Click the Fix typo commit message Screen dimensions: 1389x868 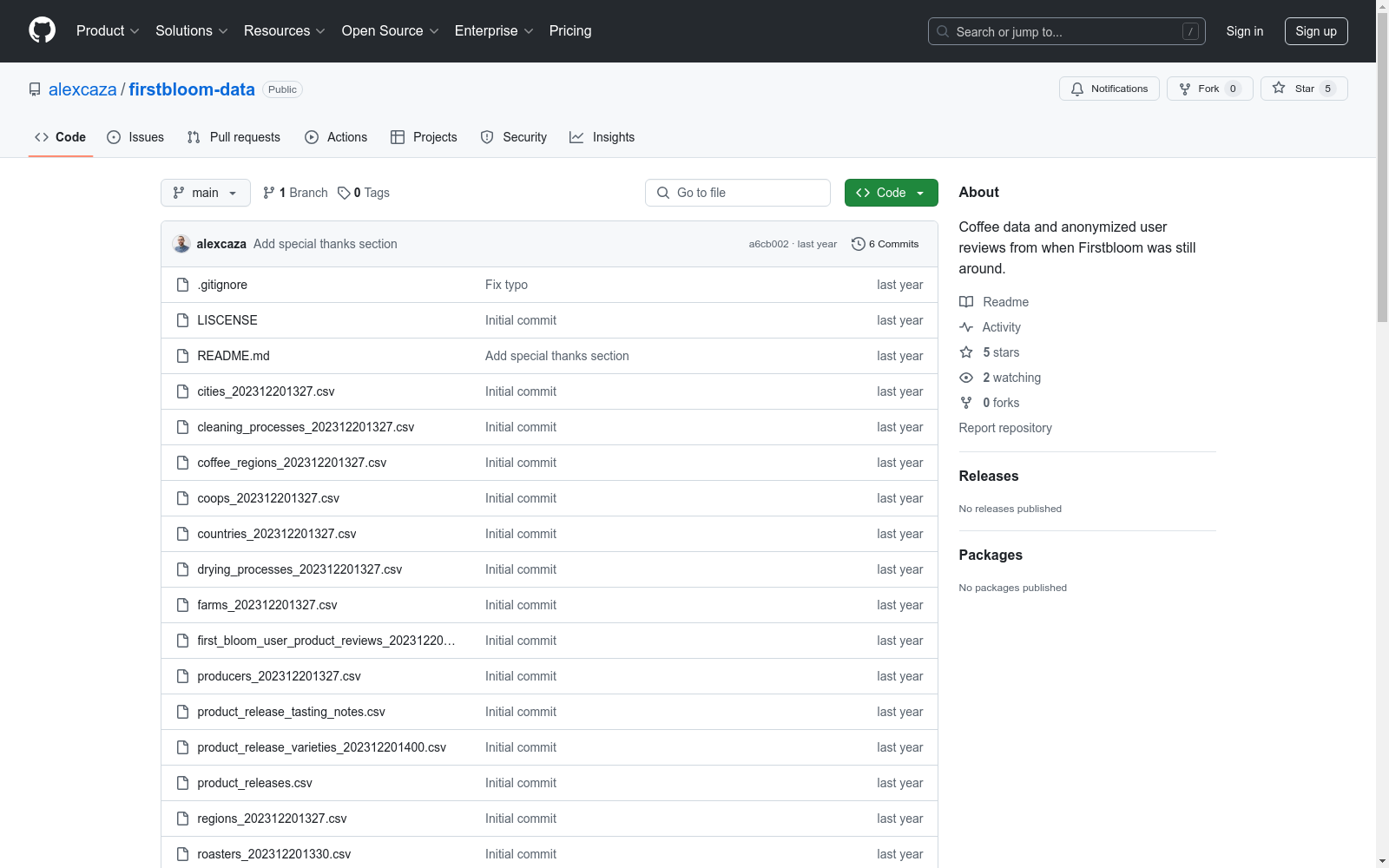tap(506, 285)
